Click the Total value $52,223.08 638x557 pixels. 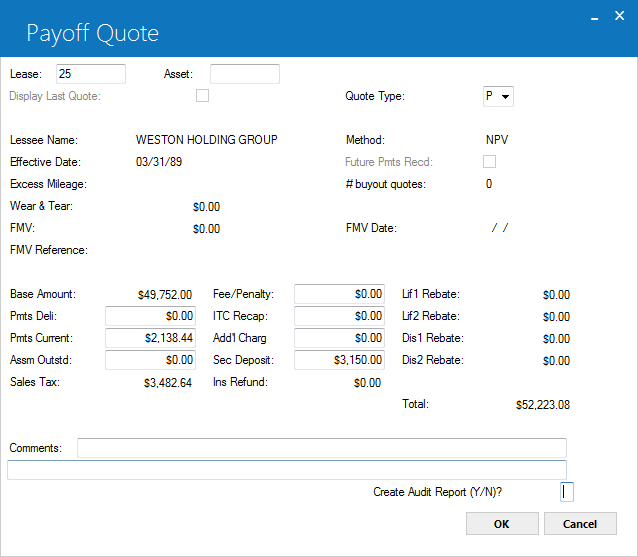point(543,405)
